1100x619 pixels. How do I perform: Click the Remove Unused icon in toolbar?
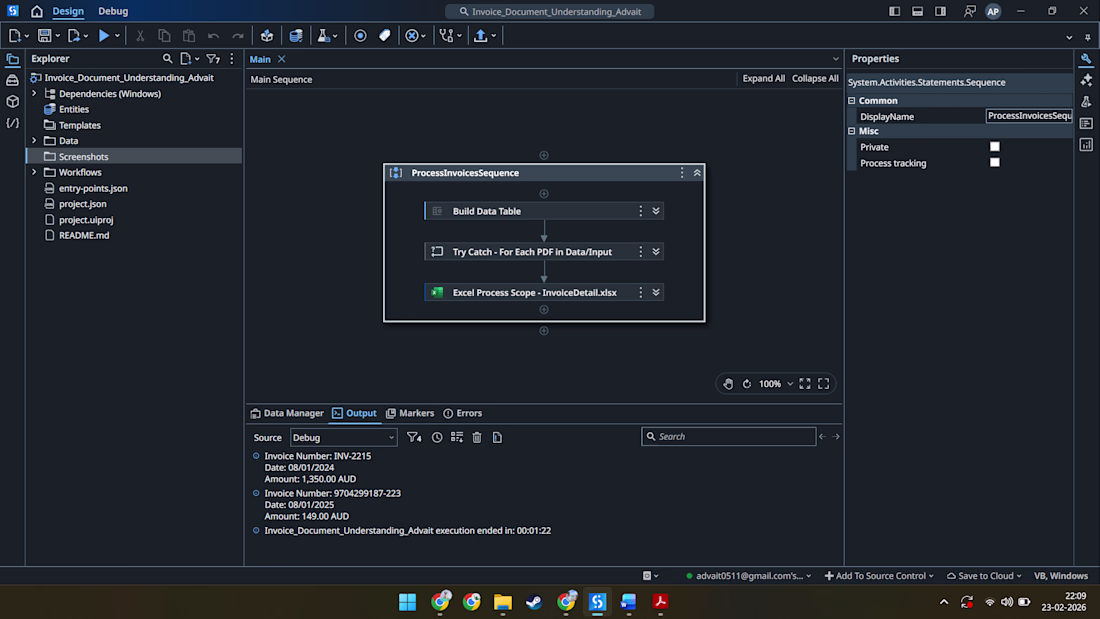[412, 36]
